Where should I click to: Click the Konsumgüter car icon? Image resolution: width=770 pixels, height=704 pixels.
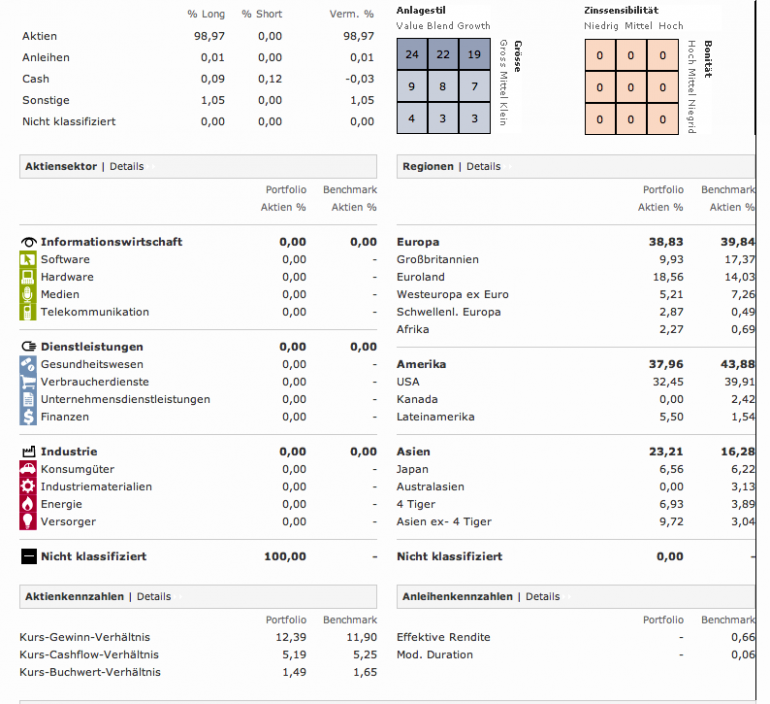pyautogui.click(x=28, y=469)
